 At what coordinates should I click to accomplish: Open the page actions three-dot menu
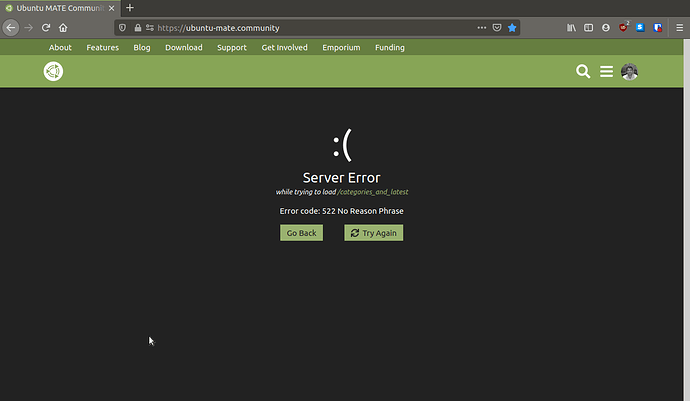(x=482, y=28)
